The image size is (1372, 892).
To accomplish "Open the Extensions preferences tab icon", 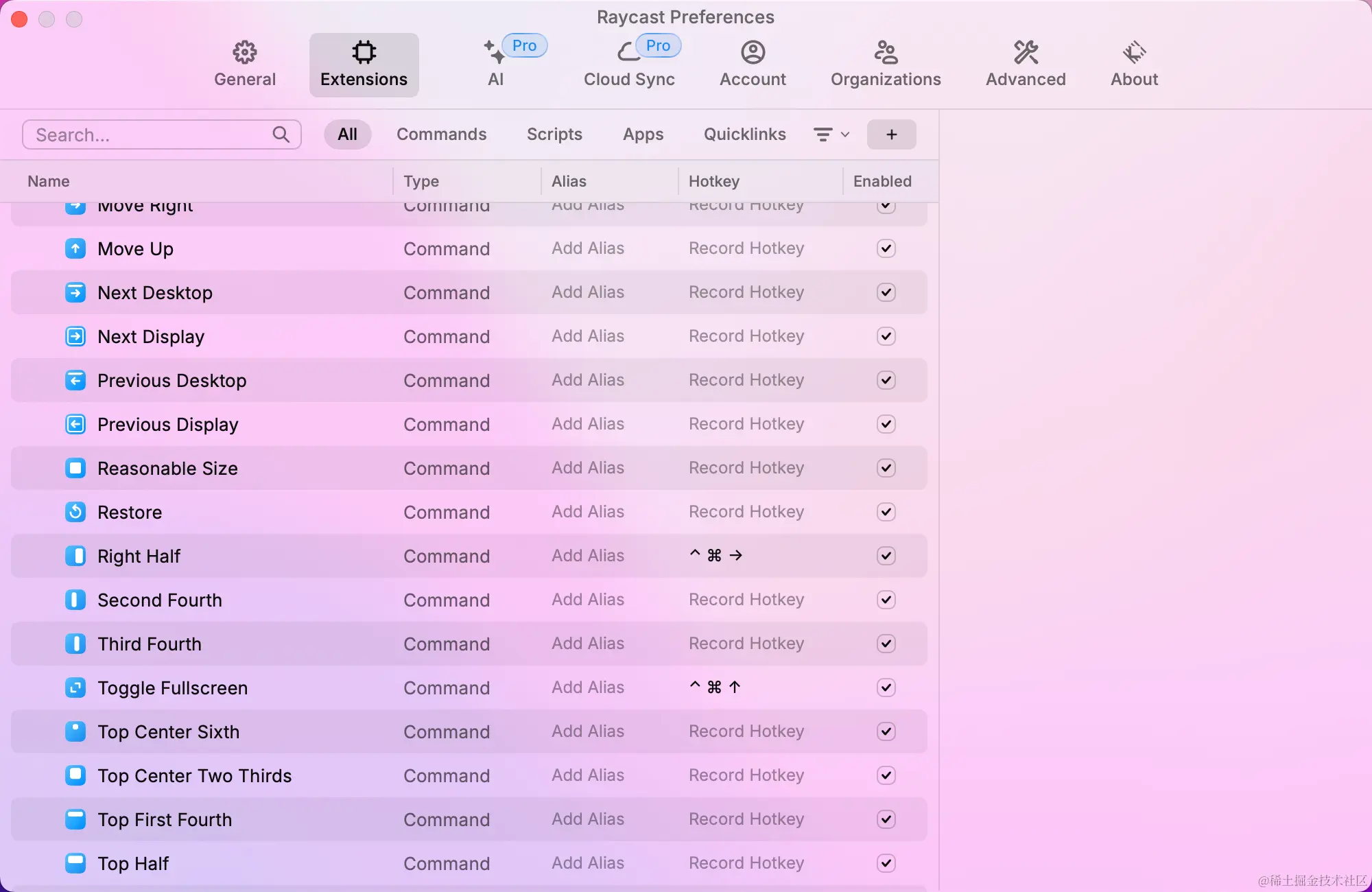I will (364, 52).
